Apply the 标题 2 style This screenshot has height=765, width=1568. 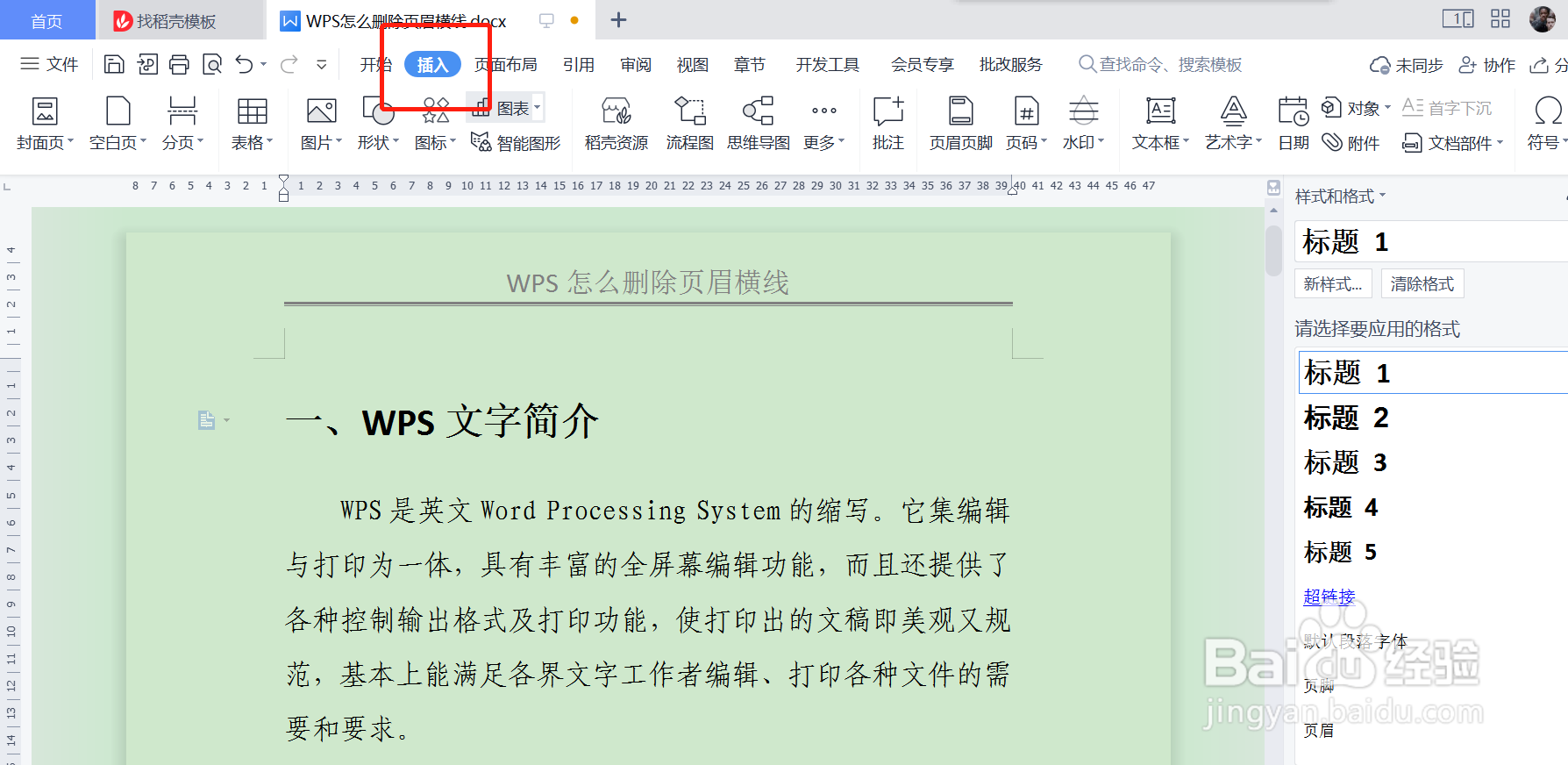[1433, 418]
